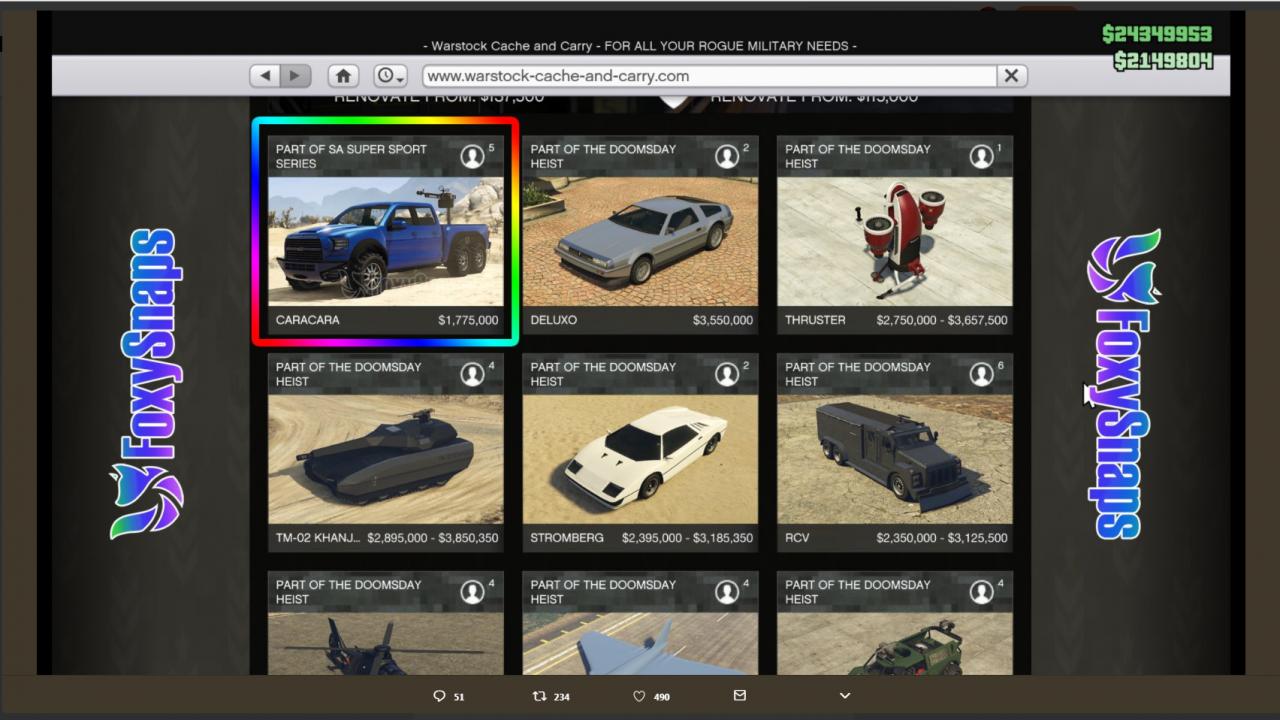This screenshot has height=720, width=1280.
Task: Select the Thruster jetpack thumbnail
Action: [895, 241]
